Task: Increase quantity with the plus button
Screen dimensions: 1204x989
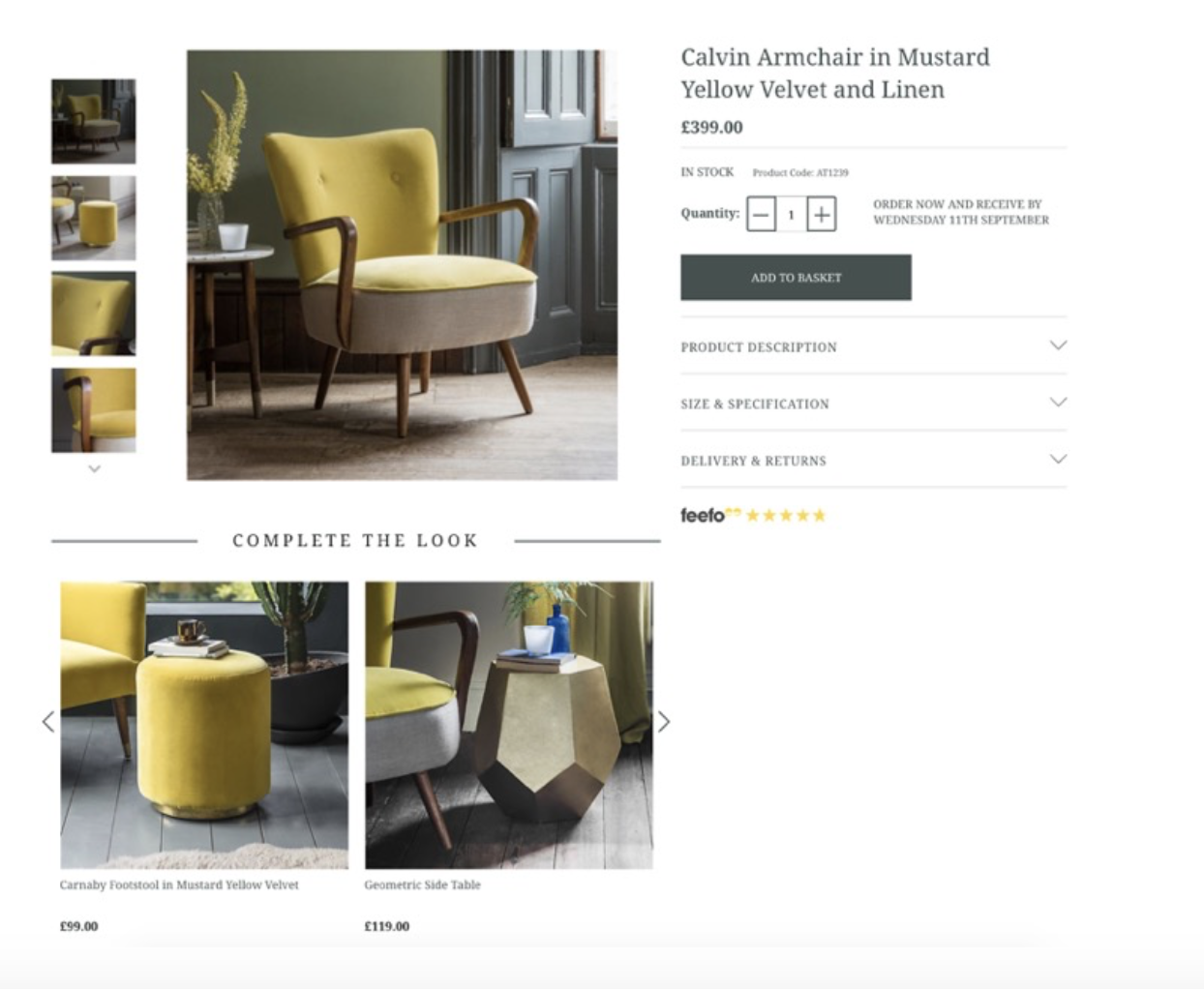Action: (821, 214)
